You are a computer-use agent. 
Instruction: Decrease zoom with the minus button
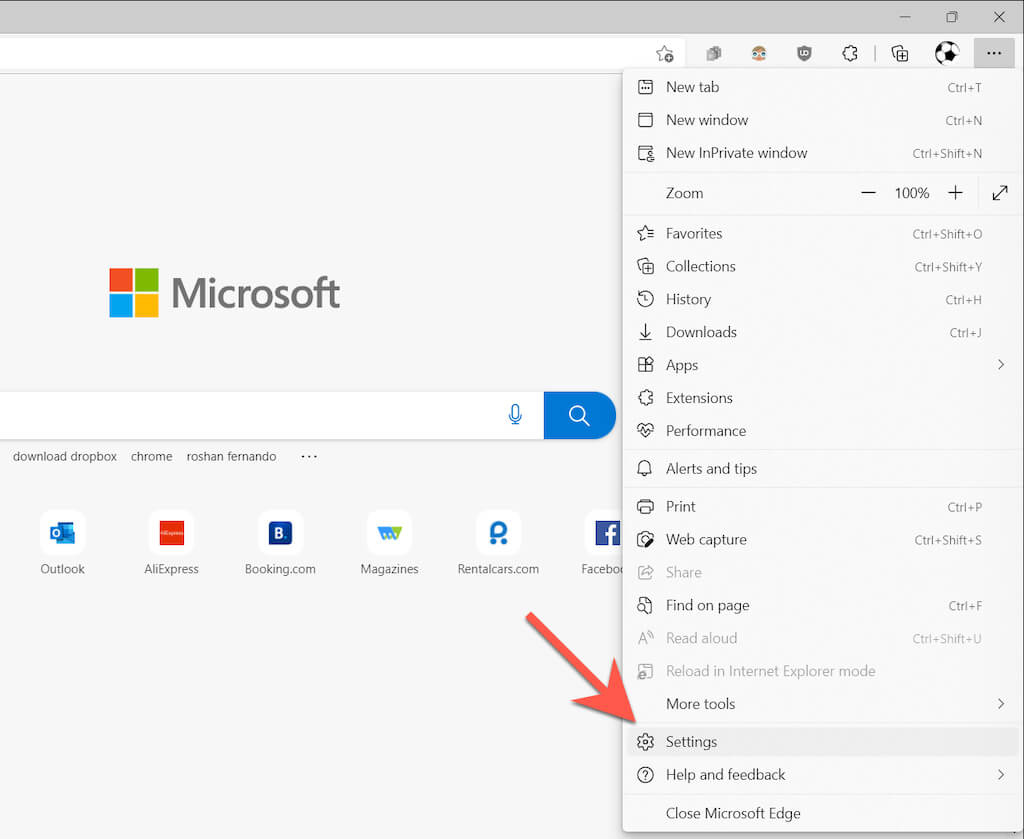coord(868,193)
